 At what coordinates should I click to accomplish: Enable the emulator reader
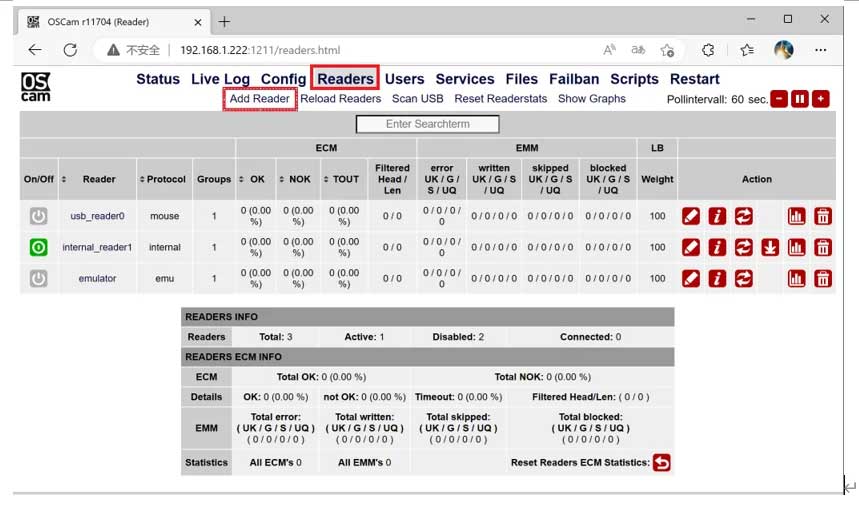tap(38, 279)
